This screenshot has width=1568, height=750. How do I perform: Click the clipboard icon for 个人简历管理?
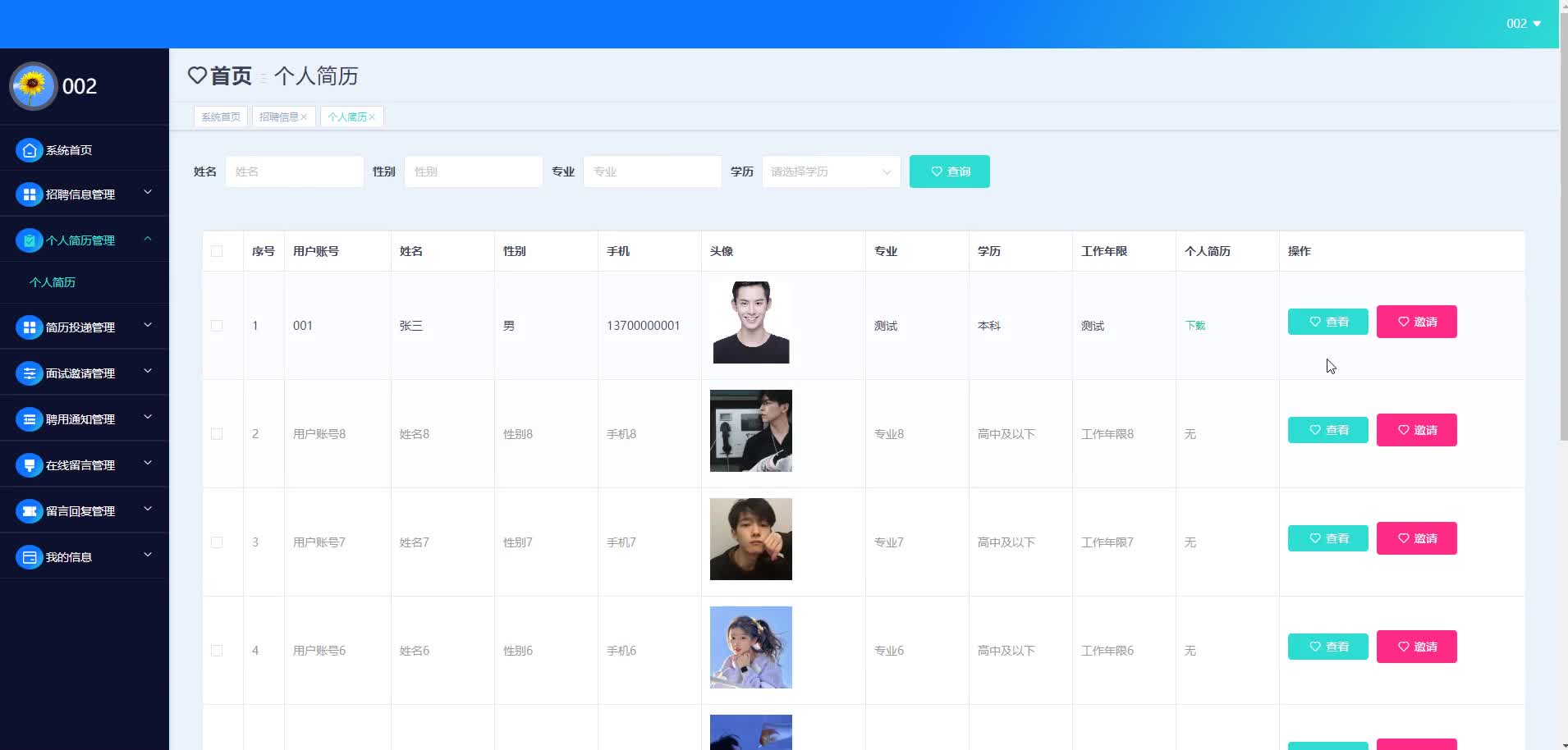pyautogui.click(x=30, y=240)
